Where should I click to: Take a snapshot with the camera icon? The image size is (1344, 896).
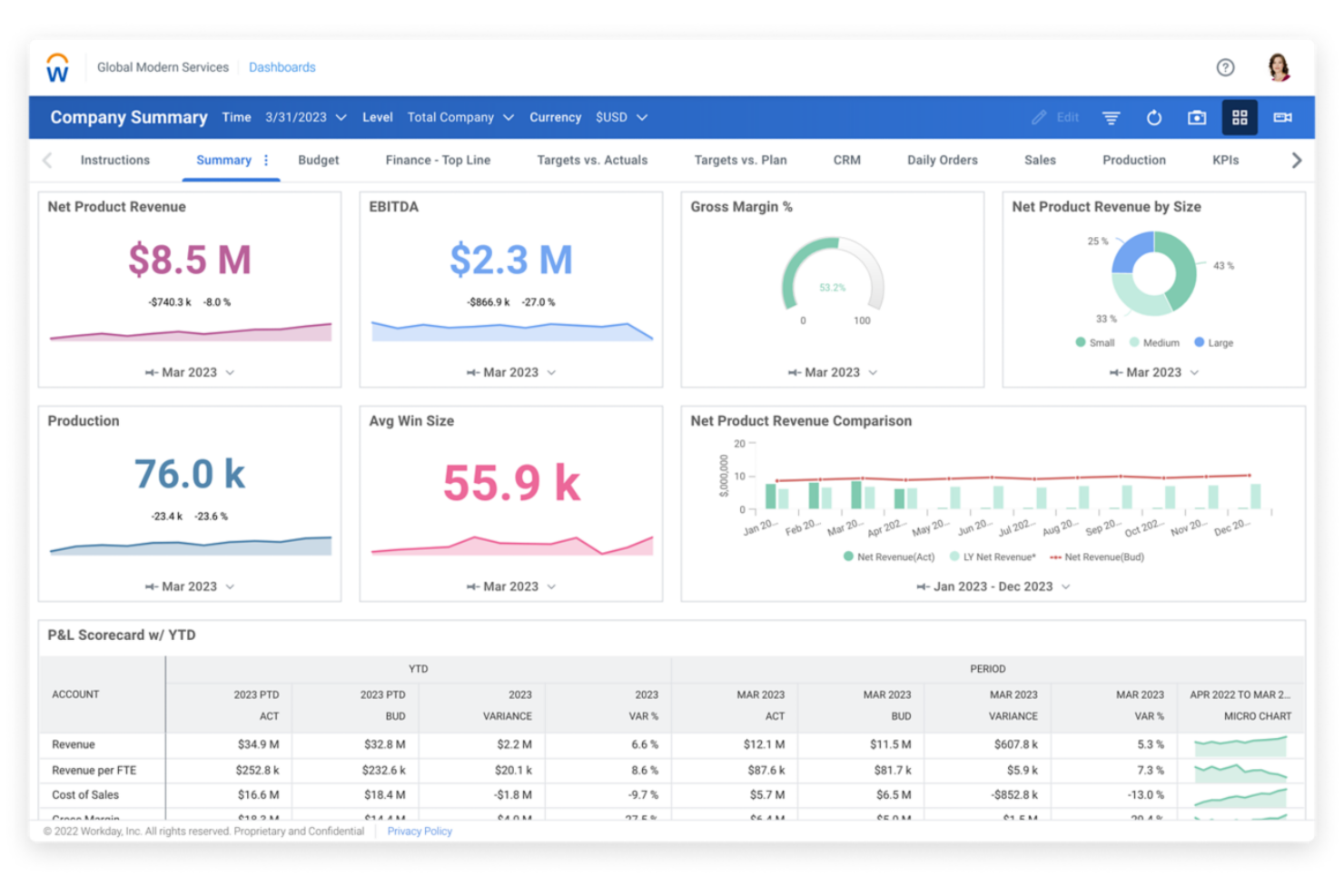pyautogui.click(x=1196, y=117)
